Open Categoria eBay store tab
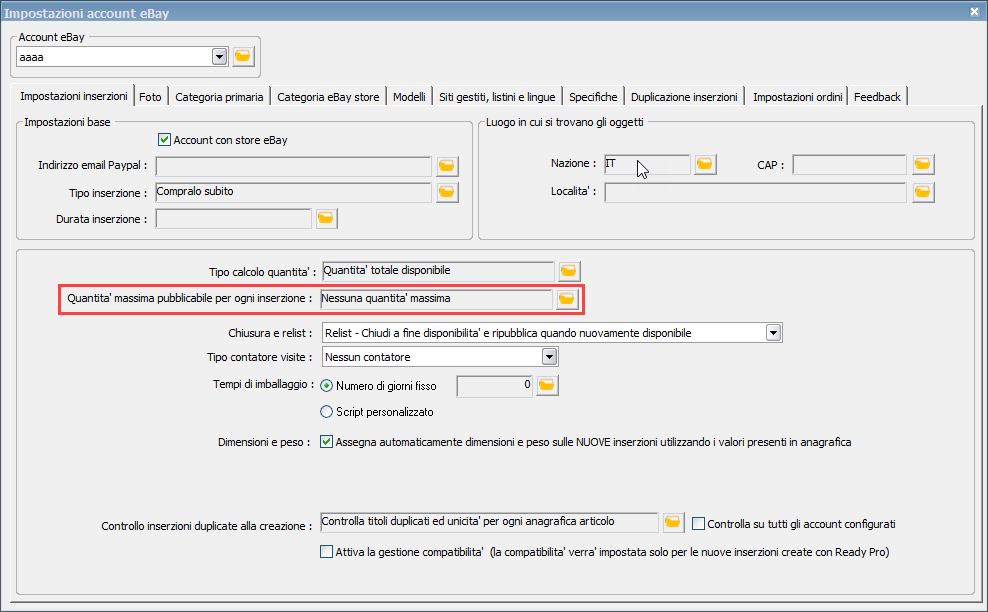988x612 pixels. [x=328, y=96]
